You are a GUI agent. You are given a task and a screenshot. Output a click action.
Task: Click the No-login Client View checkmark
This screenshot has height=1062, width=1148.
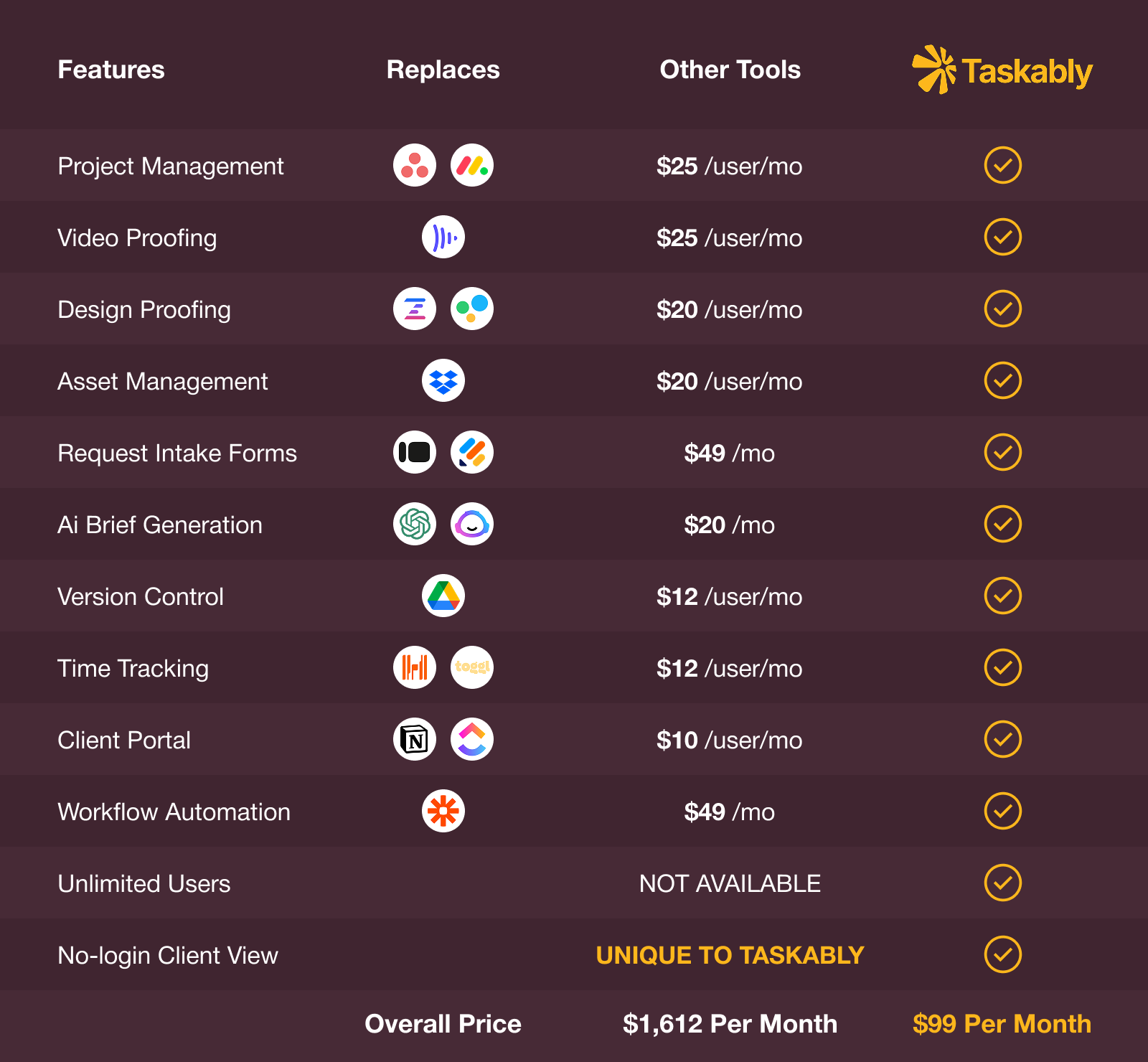click(x=1002, y=954)
